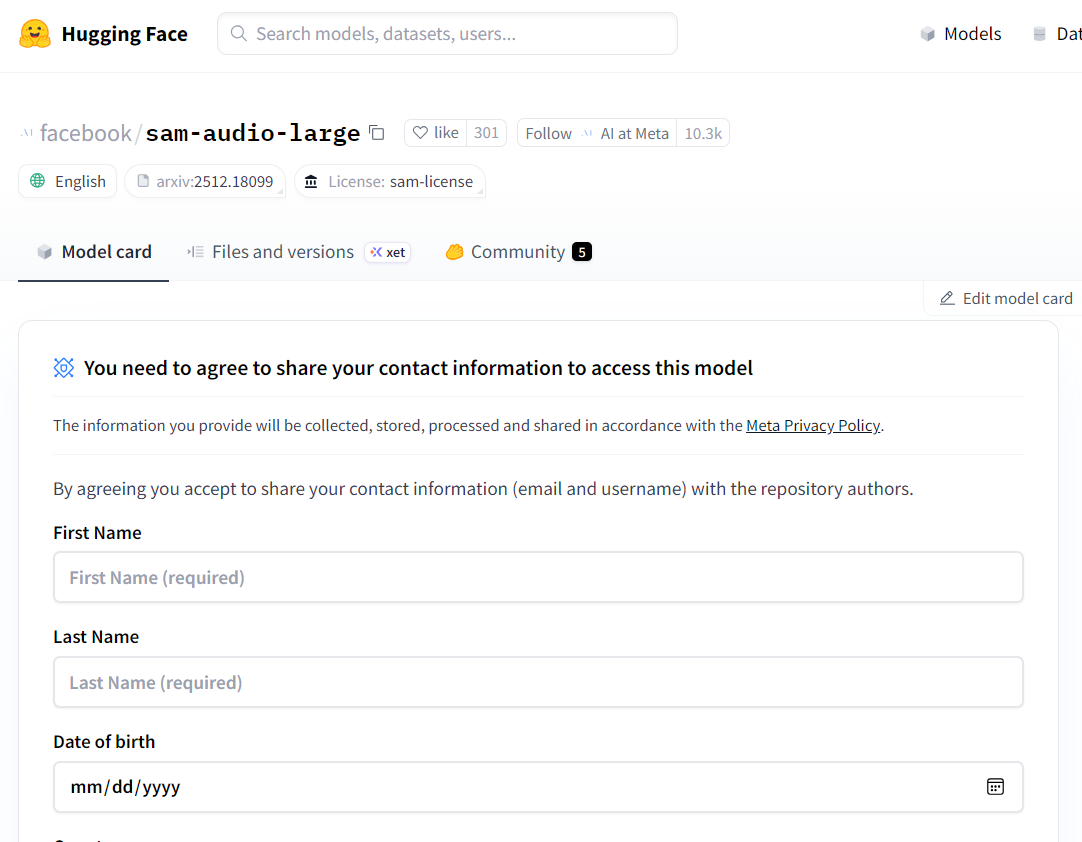1082x842 pixels.
Task: Select the Model card tab
Action: [x=93, y=252]
